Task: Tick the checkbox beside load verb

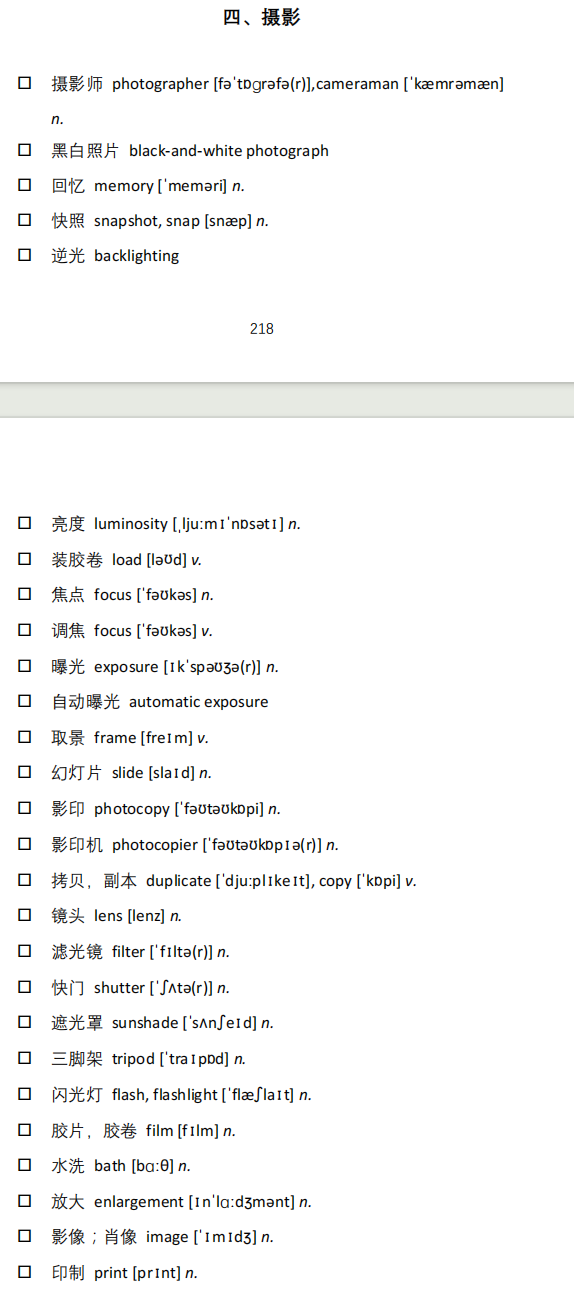Action: tap(25, 559)
